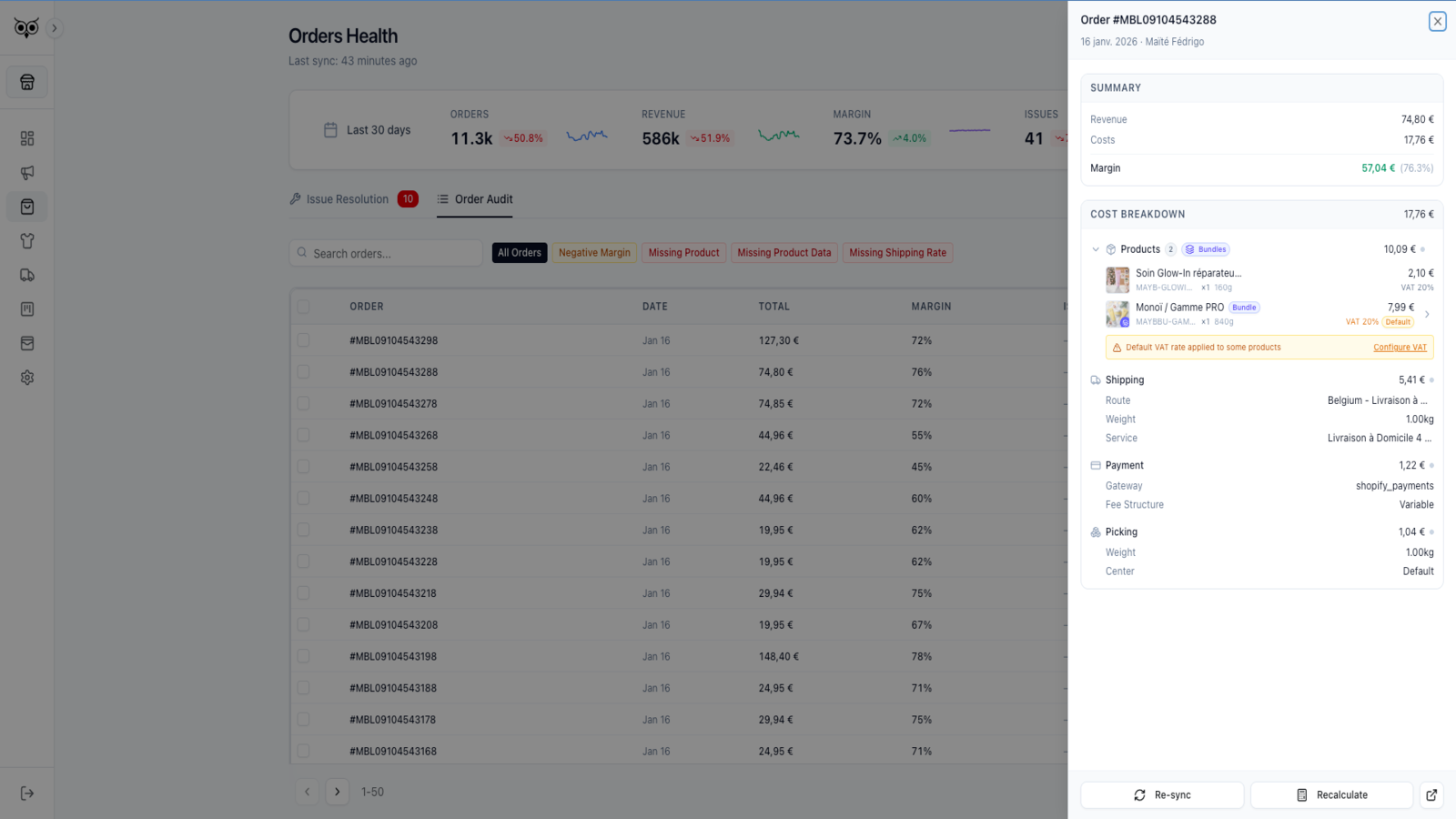Image resolution: width=1456 pixels, height=819 pixels.
Task: Click the delivery truck icon in the sidebar
Action: coord(27,275)
